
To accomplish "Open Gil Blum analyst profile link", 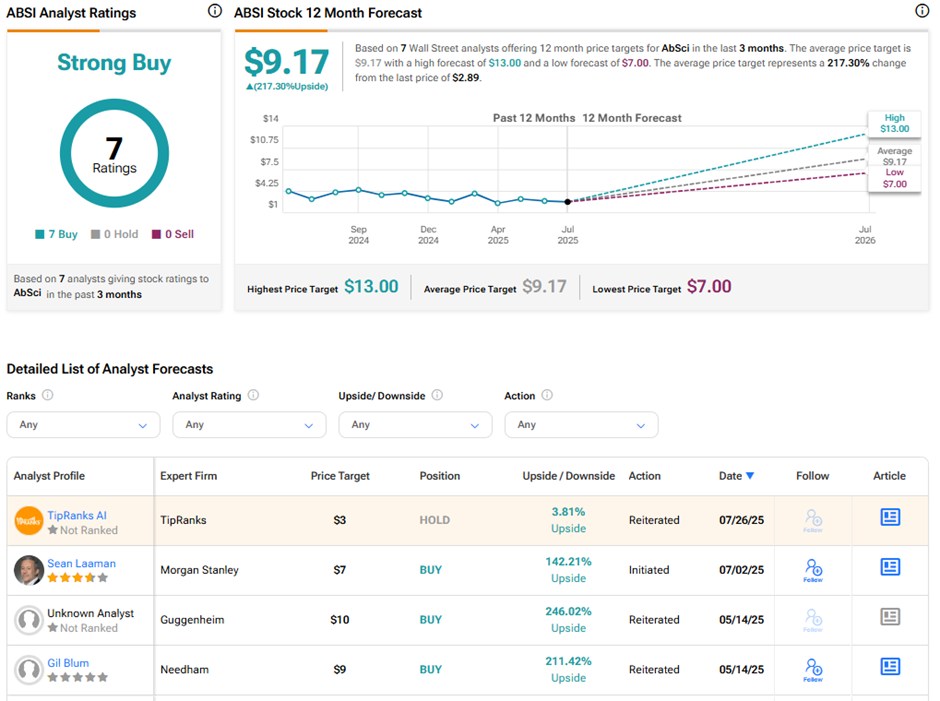I will point(69,662).
